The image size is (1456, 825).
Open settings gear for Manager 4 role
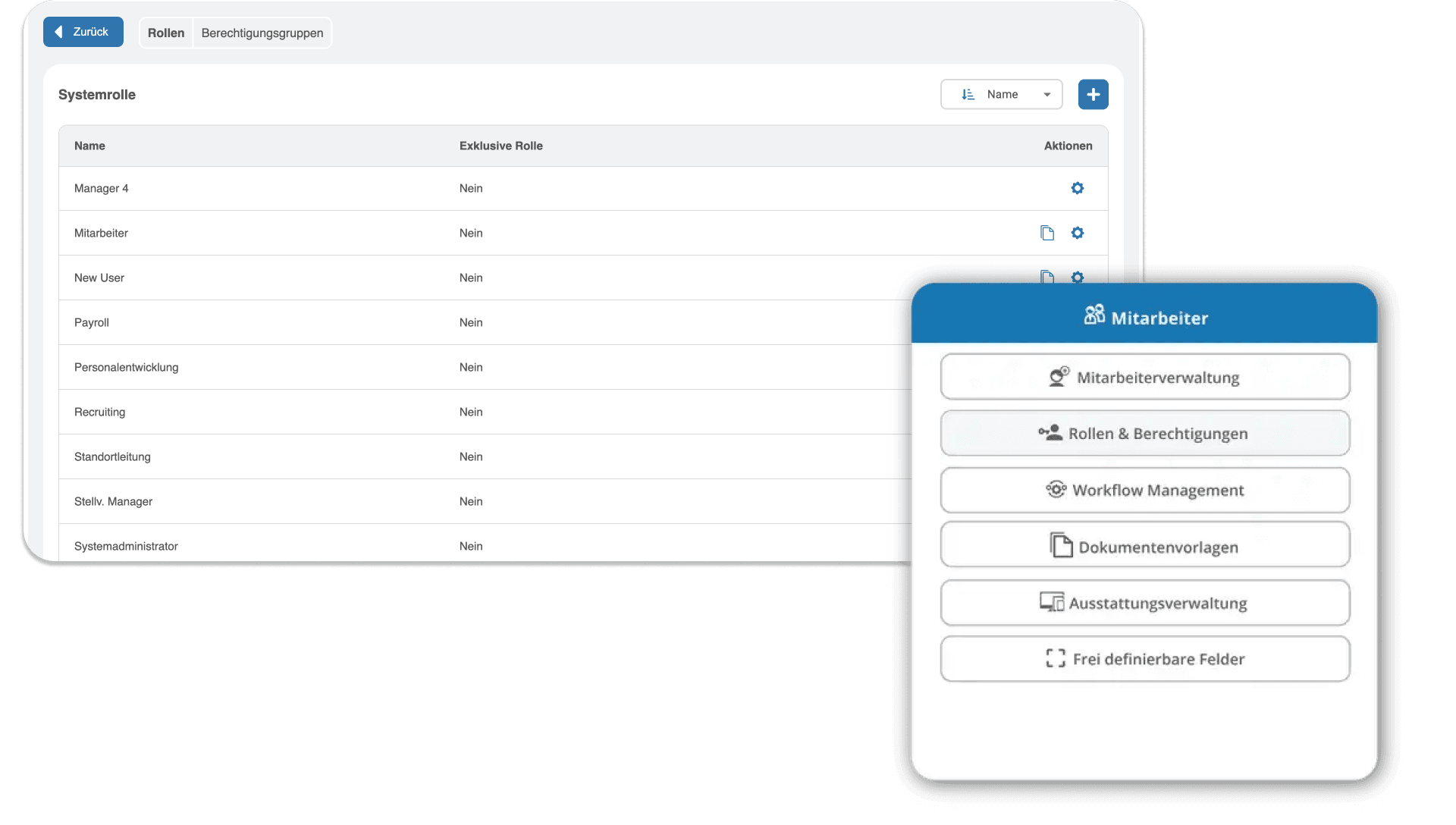[x=1078, y=188]
